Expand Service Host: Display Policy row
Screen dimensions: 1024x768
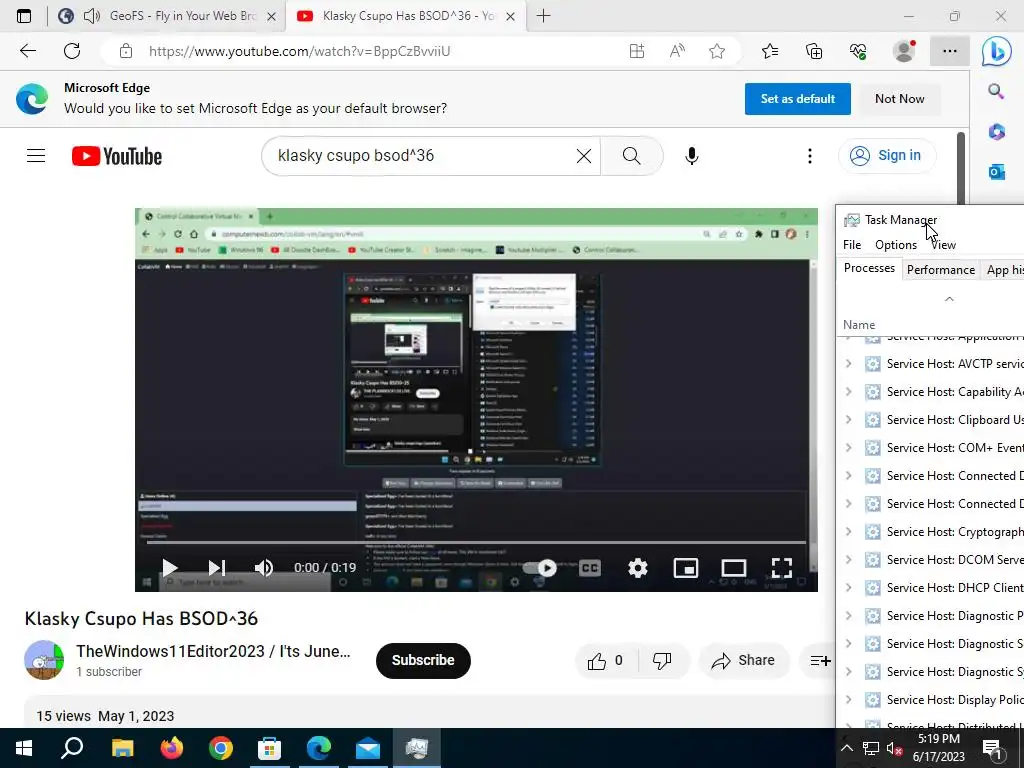[848, 699]
